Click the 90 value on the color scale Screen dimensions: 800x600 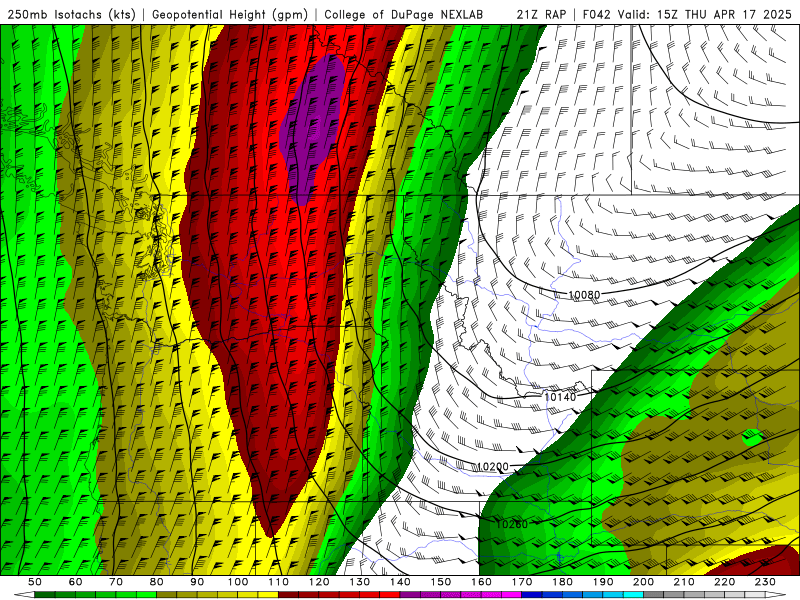point(197,582)
